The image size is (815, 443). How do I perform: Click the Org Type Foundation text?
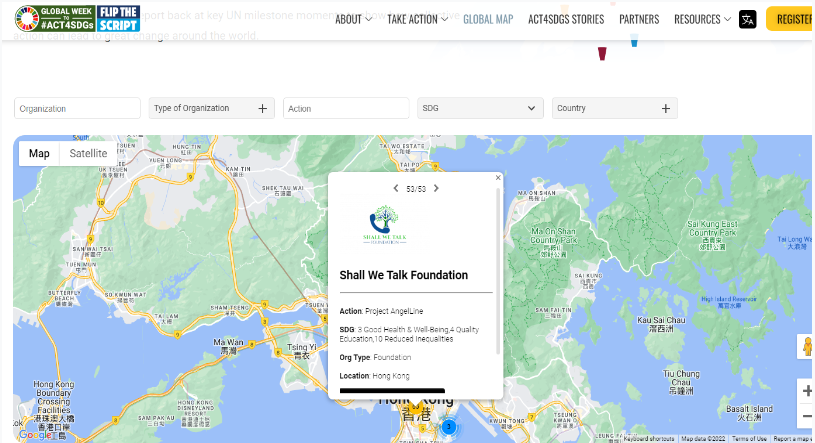point(375,357)
